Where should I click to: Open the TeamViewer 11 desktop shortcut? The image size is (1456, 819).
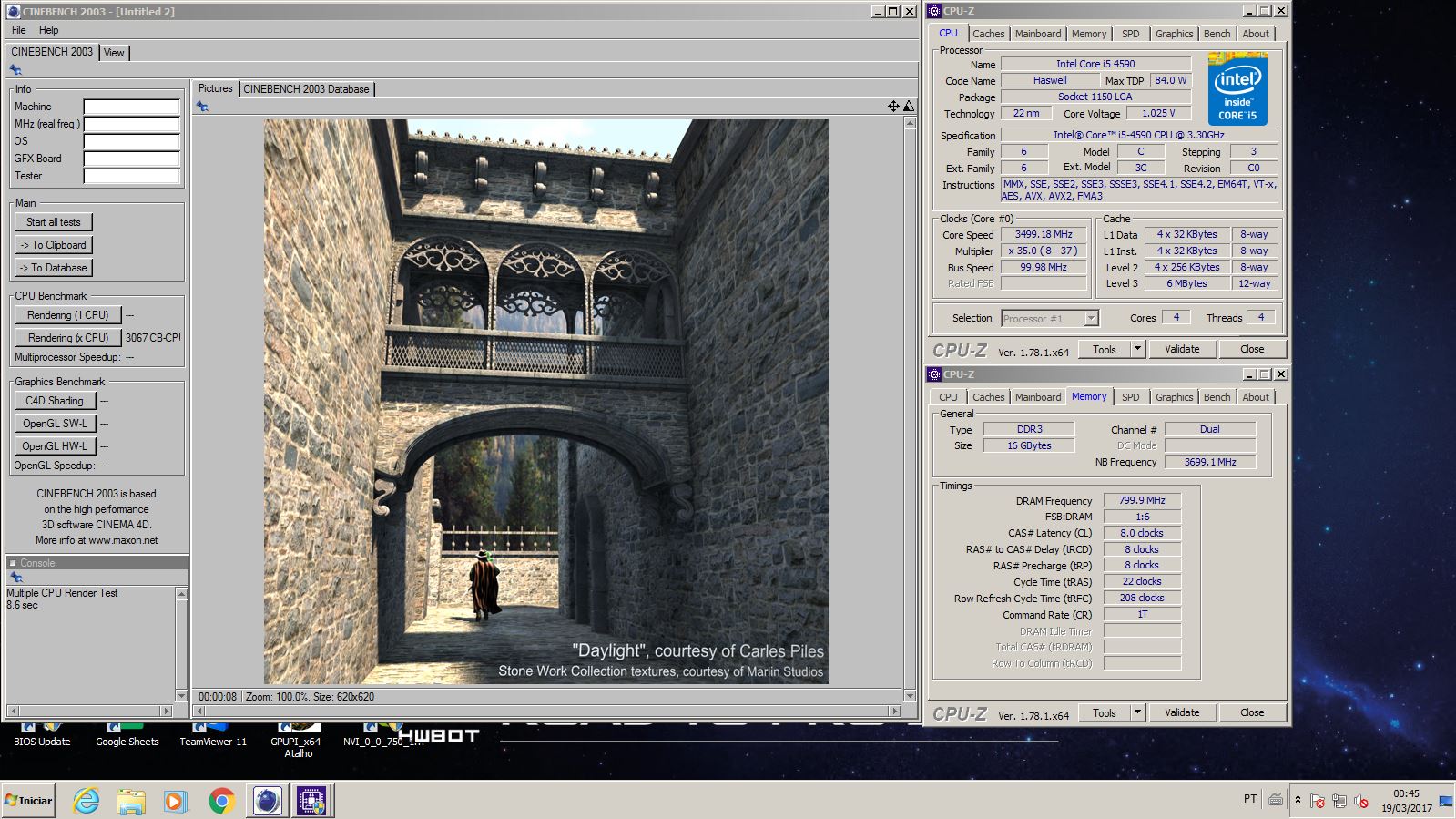click(x=213, y=736)
